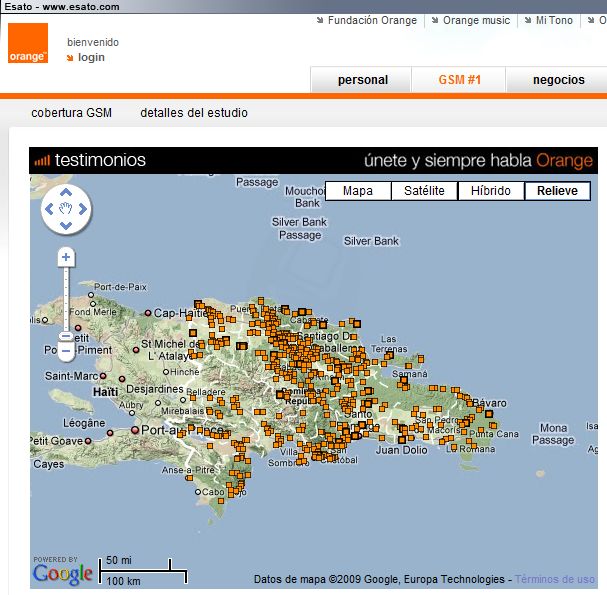Open cobertura GSM submenu item
This screenshot has width=607, height=595.
click(72, 113)
